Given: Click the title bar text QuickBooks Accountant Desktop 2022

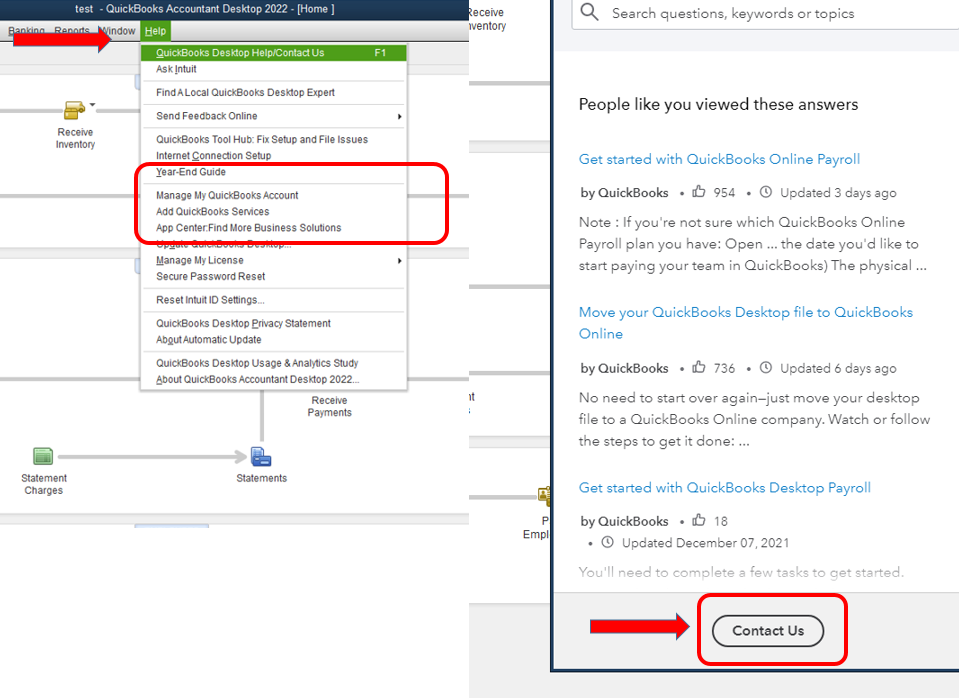Looking at the screenshot, I should (197, 9).
